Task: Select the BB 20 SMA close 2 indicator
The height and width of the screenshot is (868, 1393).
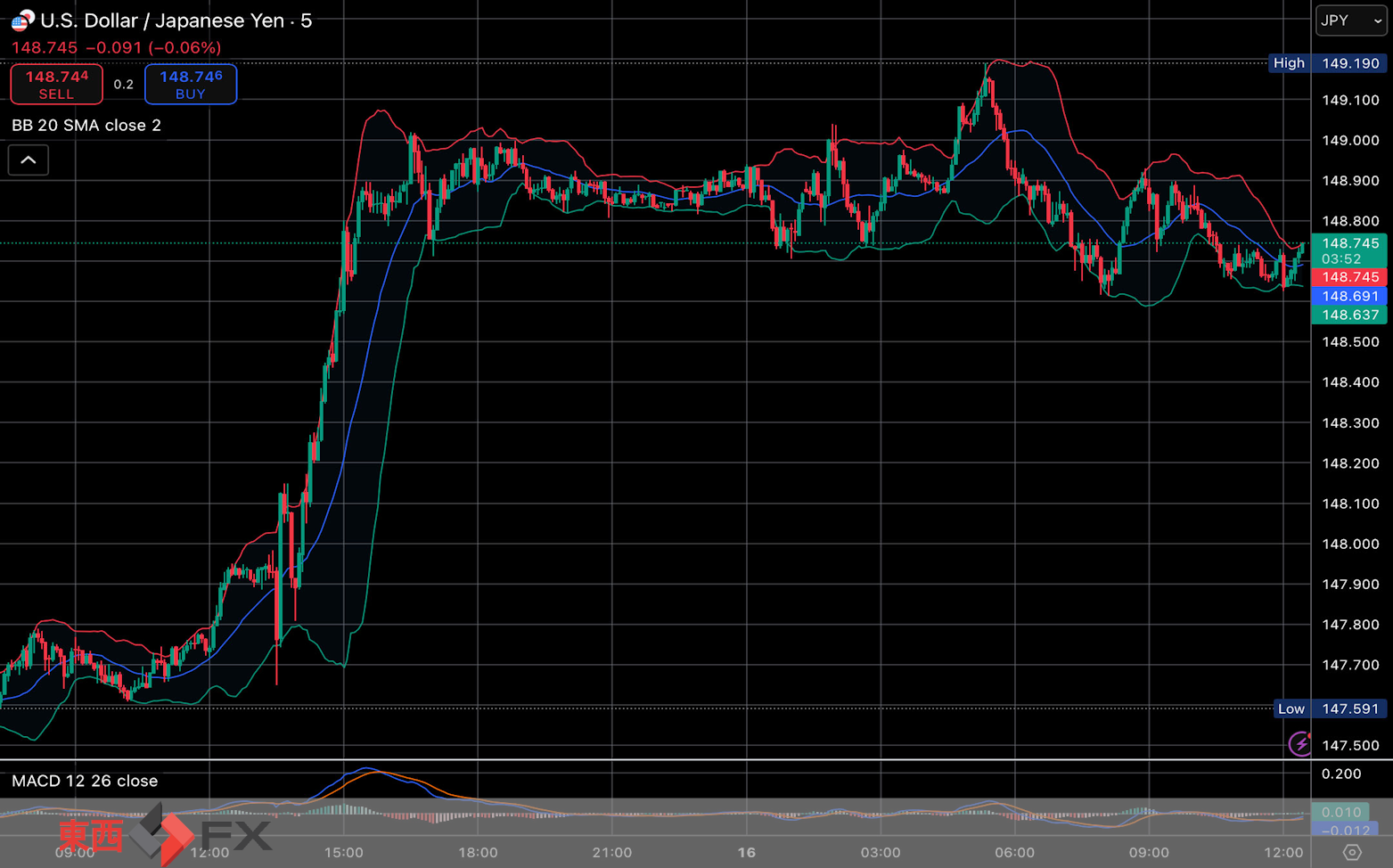Action: (86, 126)
